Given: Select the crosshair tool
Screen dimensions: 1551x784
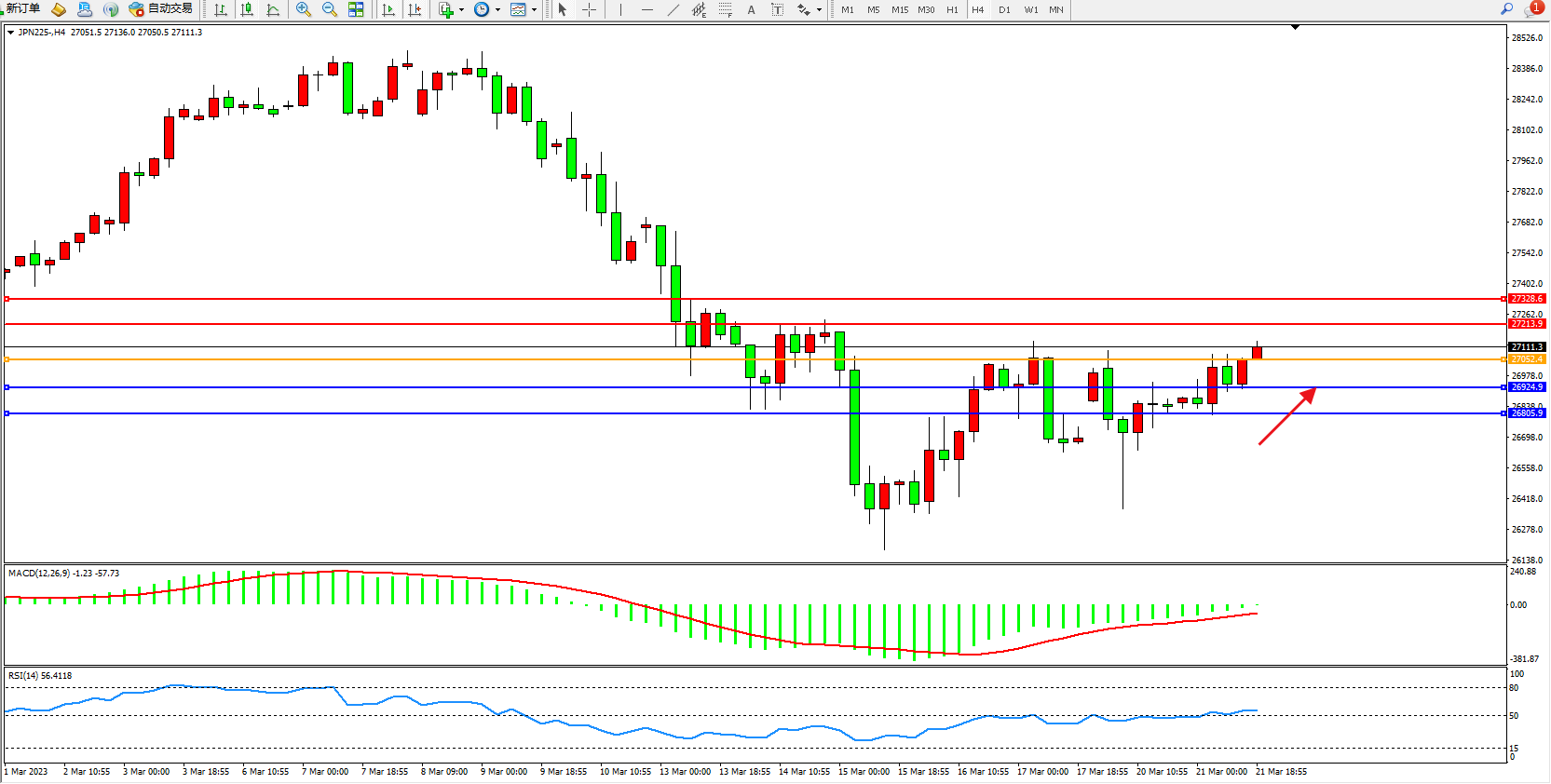Looking at the screenshot, I should [589, 10].
